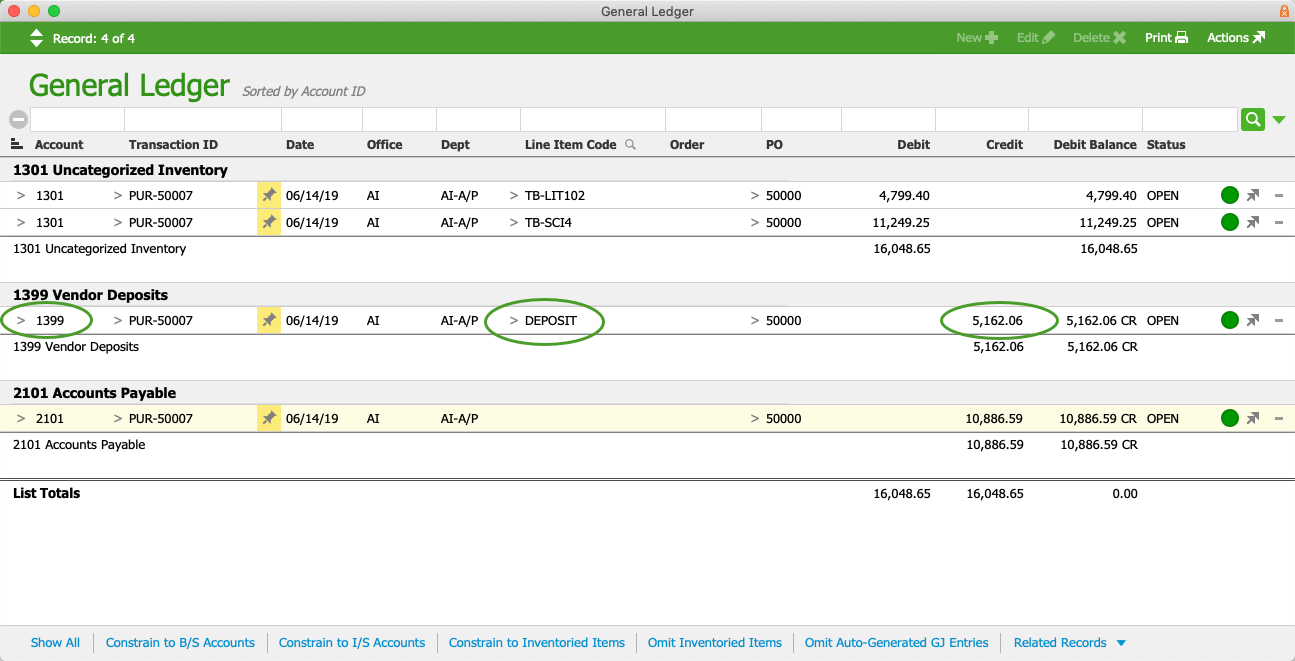Click green status circle in TB-LIT102 row

tap(1230, 195)
